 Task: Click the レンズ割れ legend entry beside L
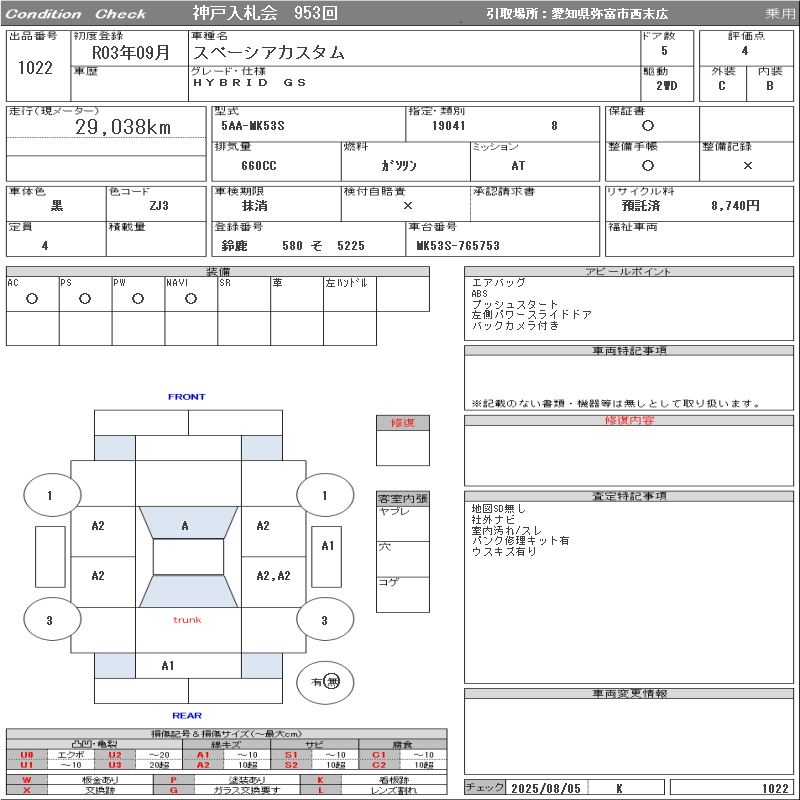pos(393,790)
